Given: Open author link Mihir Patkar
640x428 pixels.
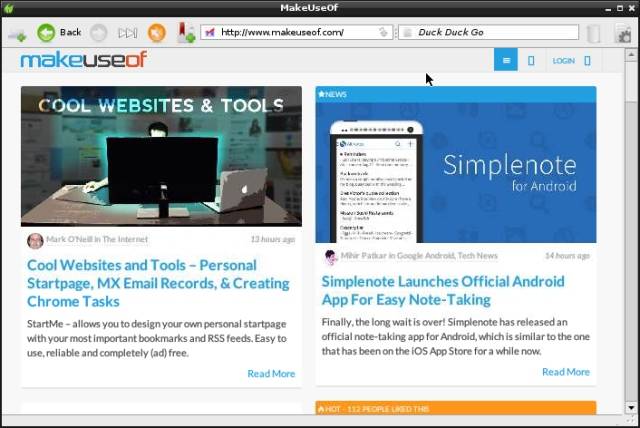Looking at the screenshot, I should click(x=363, y=256).
